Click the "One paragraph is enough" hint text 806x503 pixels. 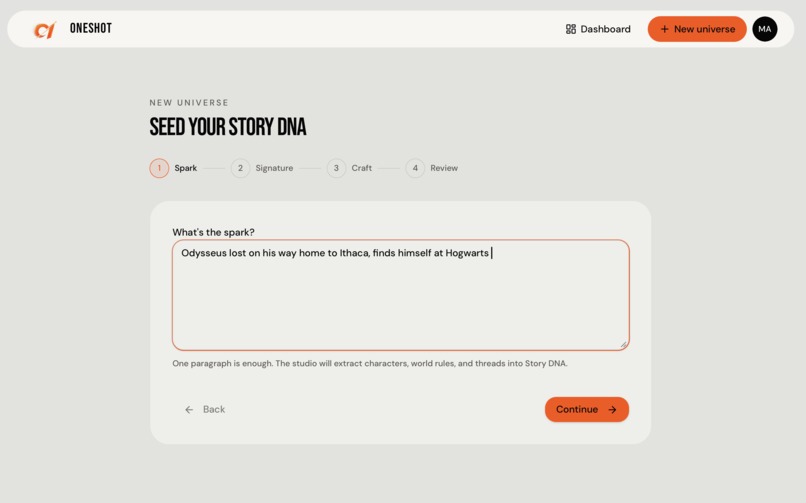pos(370,363)
